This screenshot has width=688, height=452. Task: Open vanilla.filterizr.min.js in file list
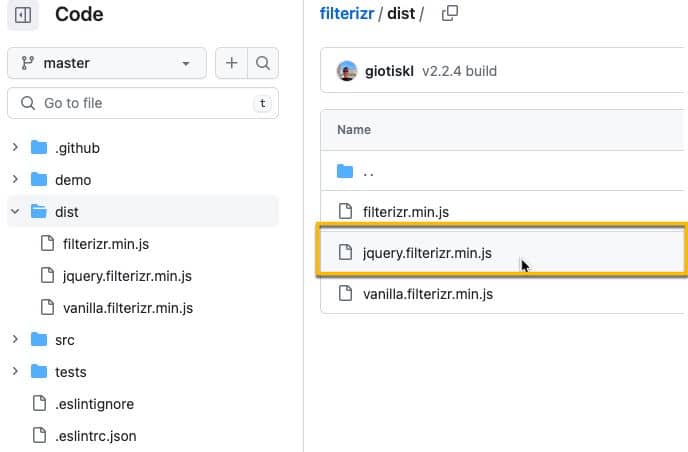point(427,294)
